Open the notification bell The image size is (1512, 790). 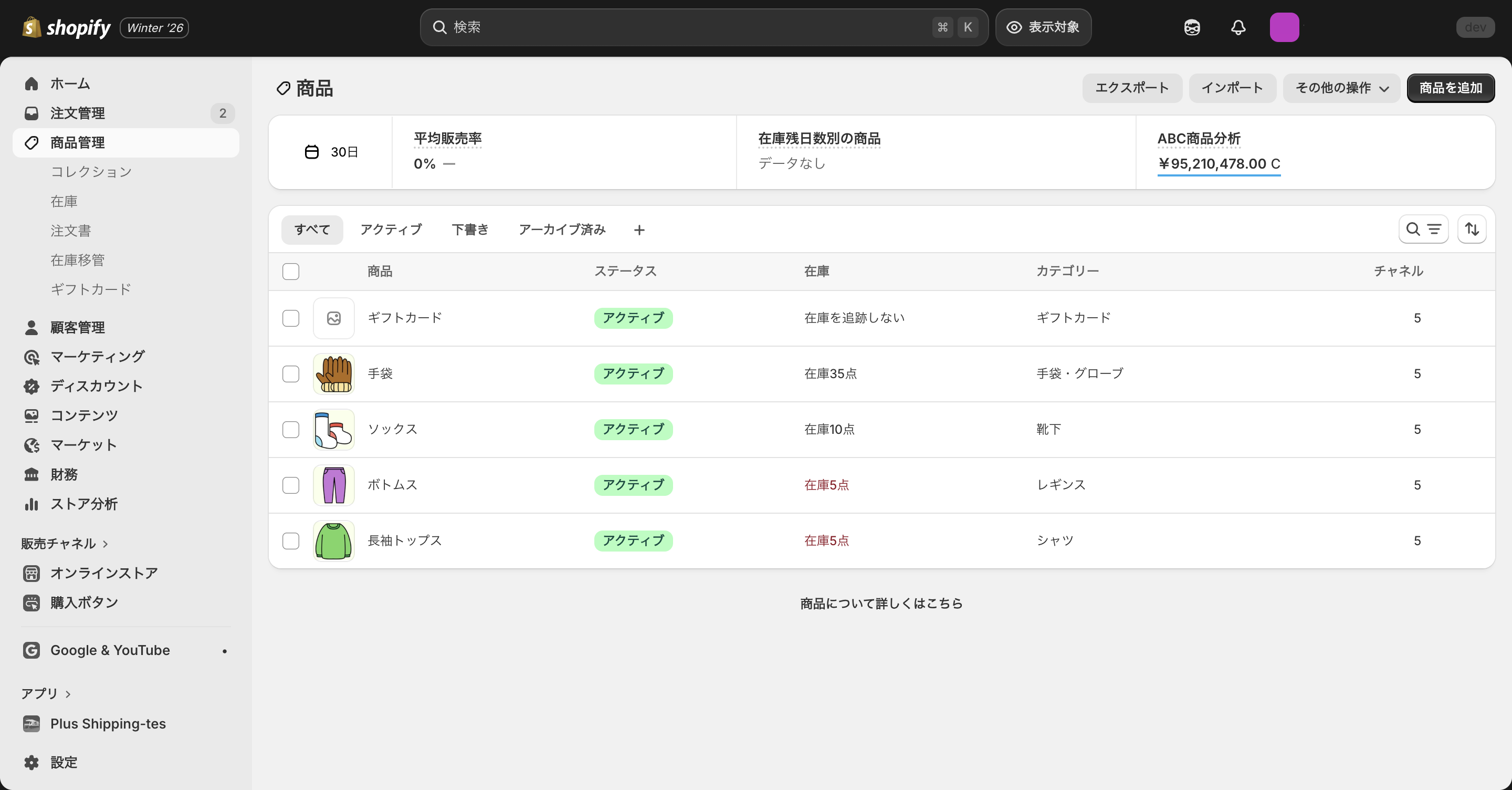(1237, 27)
